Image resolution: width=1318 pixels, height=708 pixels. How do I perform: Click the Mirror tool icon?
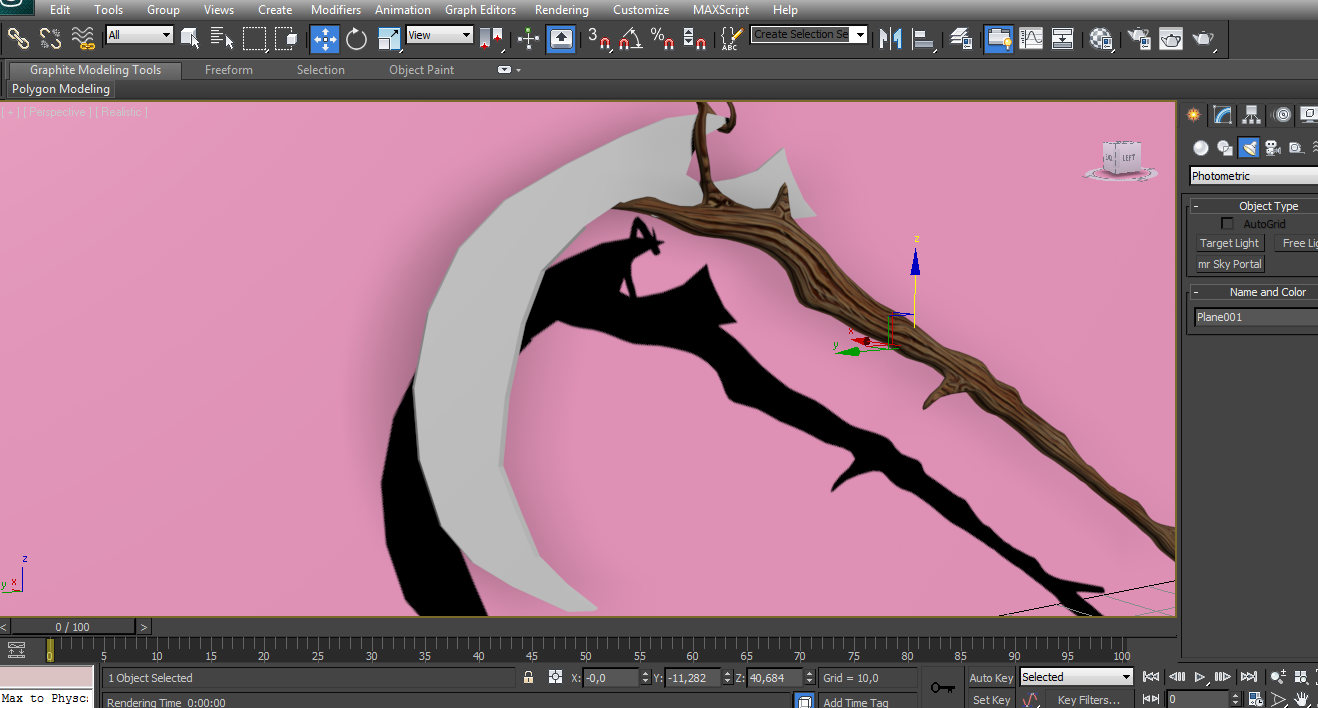click(889, 39)
